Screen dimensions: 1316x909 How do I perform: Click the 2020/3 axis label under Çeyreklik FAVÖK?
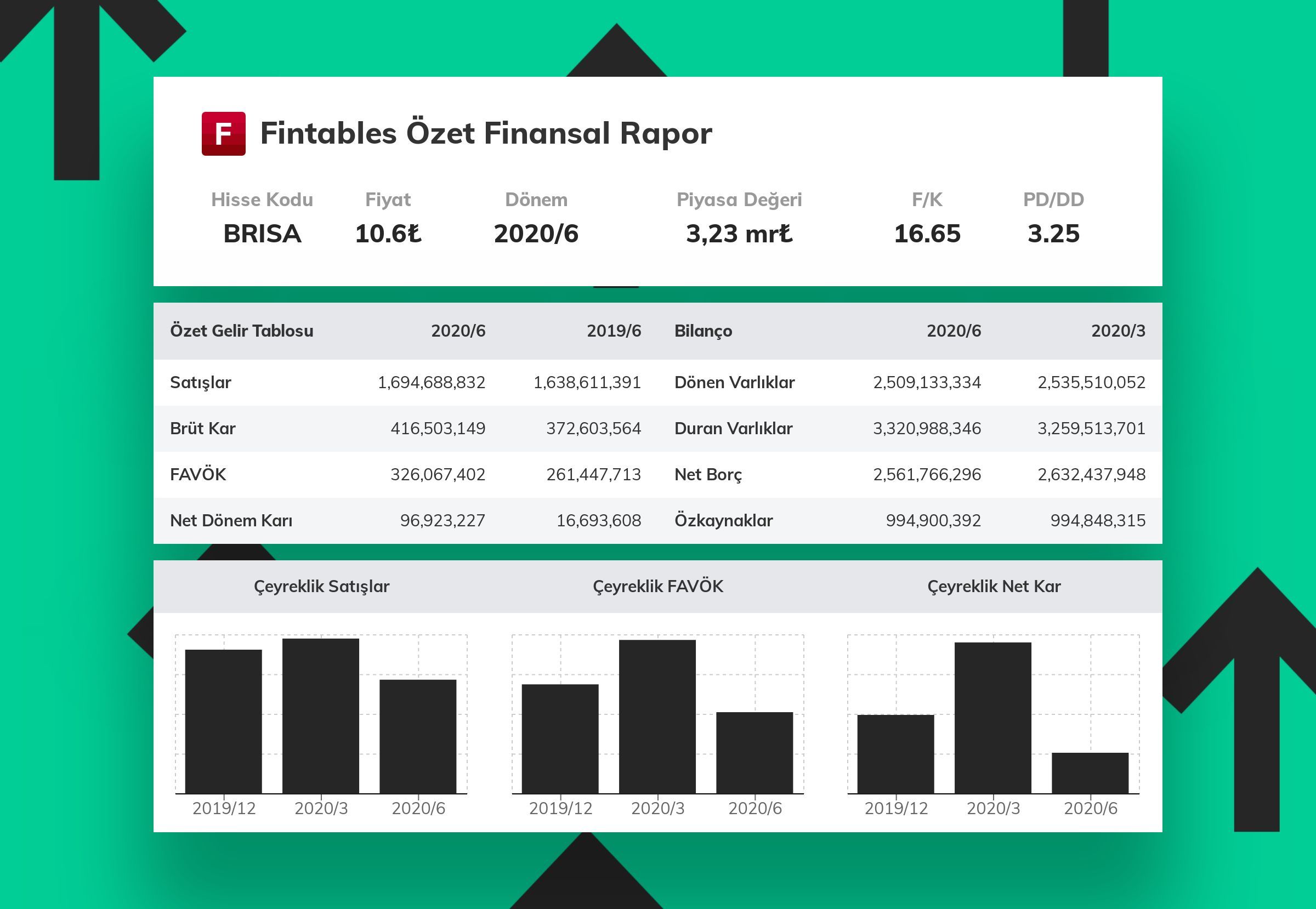[658, 809]
